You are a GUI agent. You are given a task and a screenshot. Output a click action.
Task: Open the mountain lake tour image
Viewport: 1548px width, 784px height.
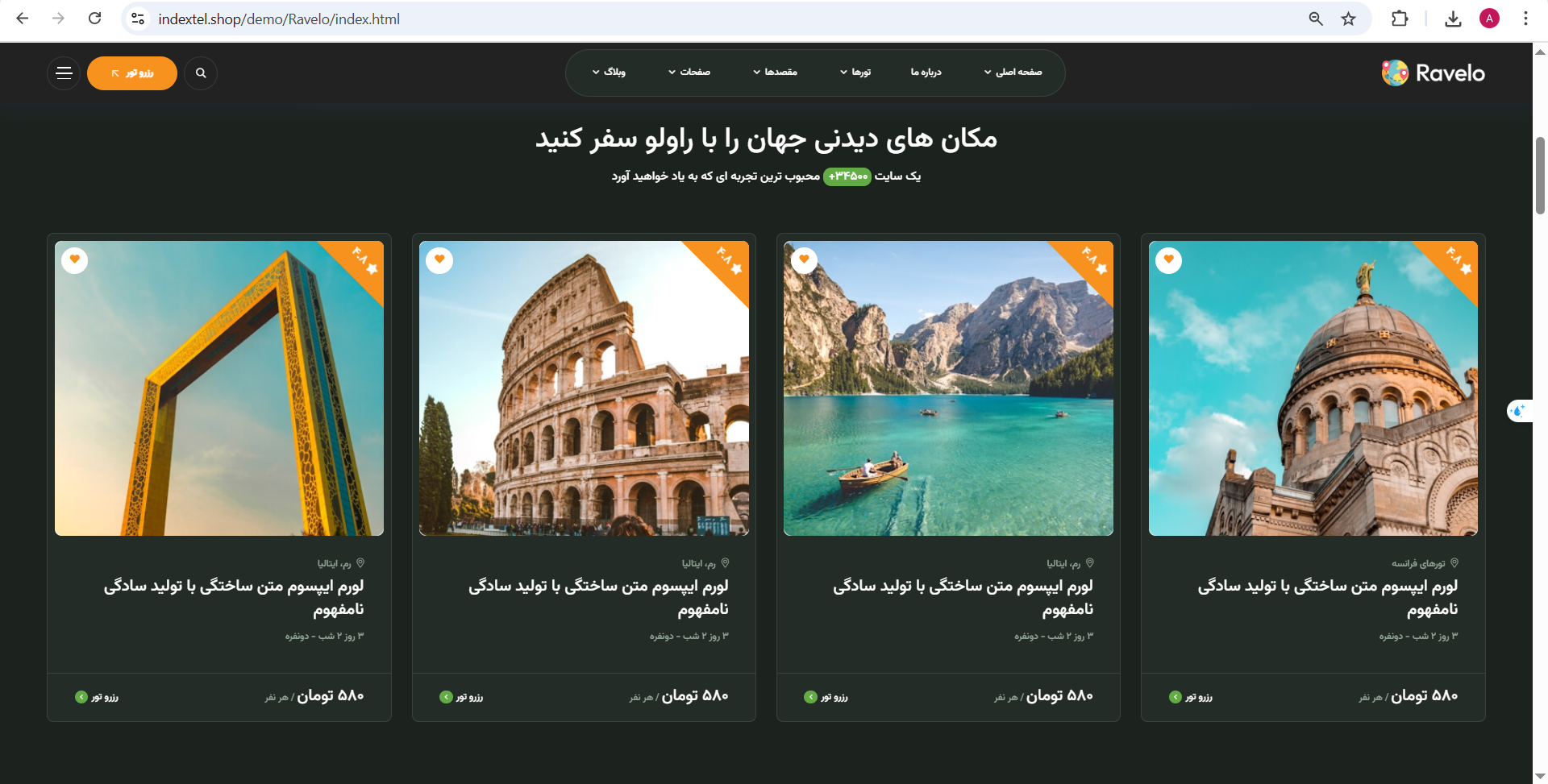[x=948, y=388]
